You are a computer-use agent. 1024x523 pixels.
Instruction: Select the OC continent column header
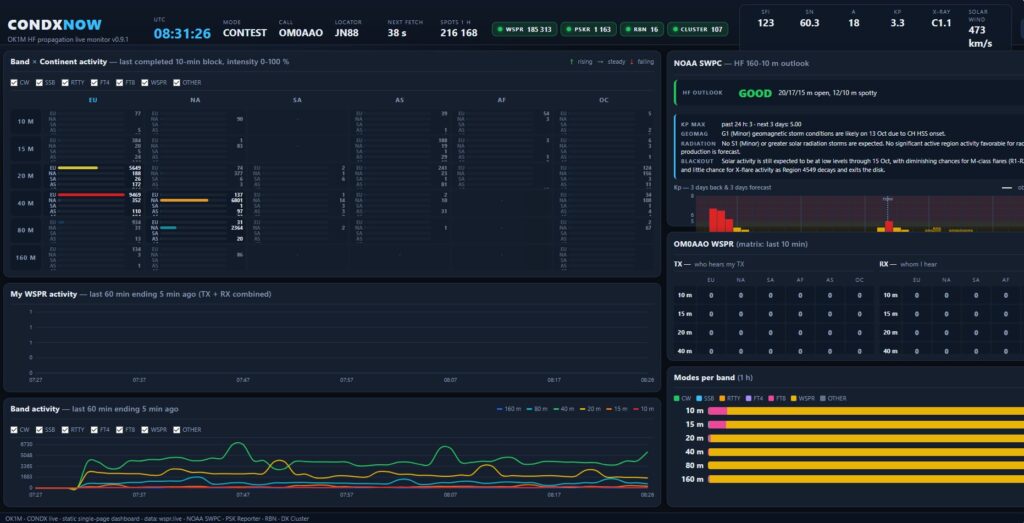click(603, 100)
